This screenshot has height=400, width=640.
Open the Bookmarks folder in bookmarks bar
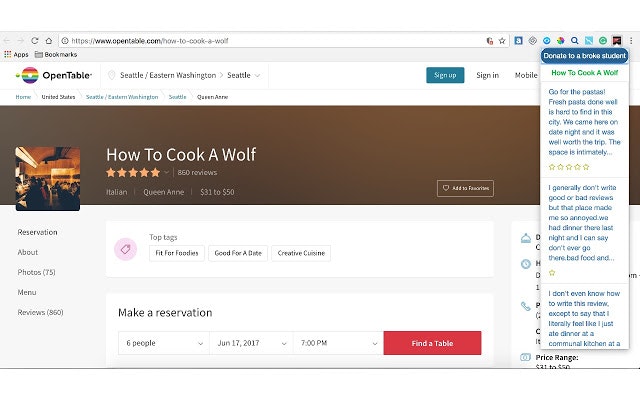click(56, 54)
